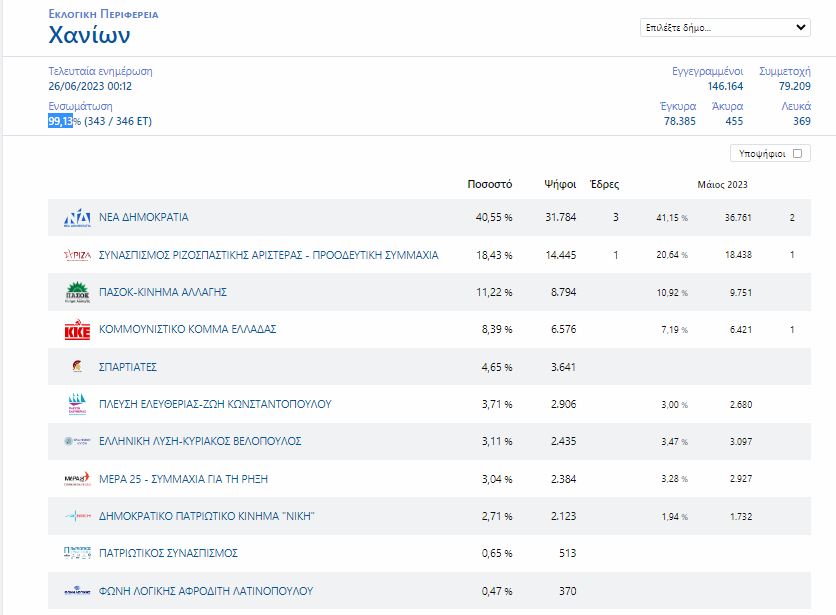This screenshot has width=836, height=615.
Task: Click the Σπαρτιάτες helmet logo
Action: pos(77,366)
